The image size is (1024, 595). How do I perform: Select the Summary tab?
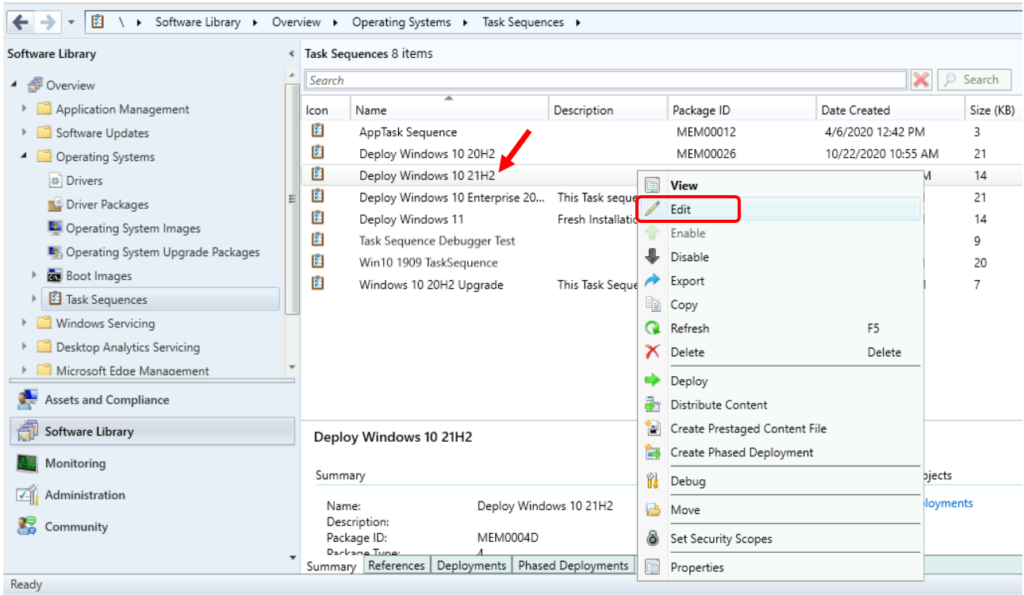click(331, 566)
